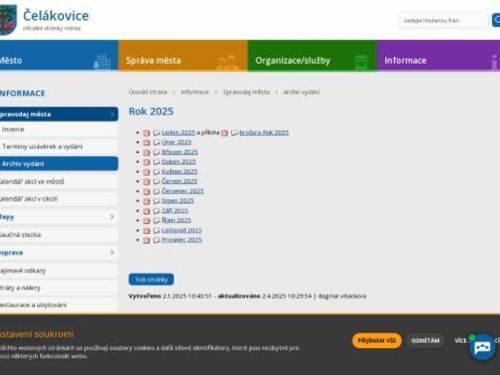Open the Říjen 2025 issue link
The image size is (500, 375).
(x=176, y=220)
